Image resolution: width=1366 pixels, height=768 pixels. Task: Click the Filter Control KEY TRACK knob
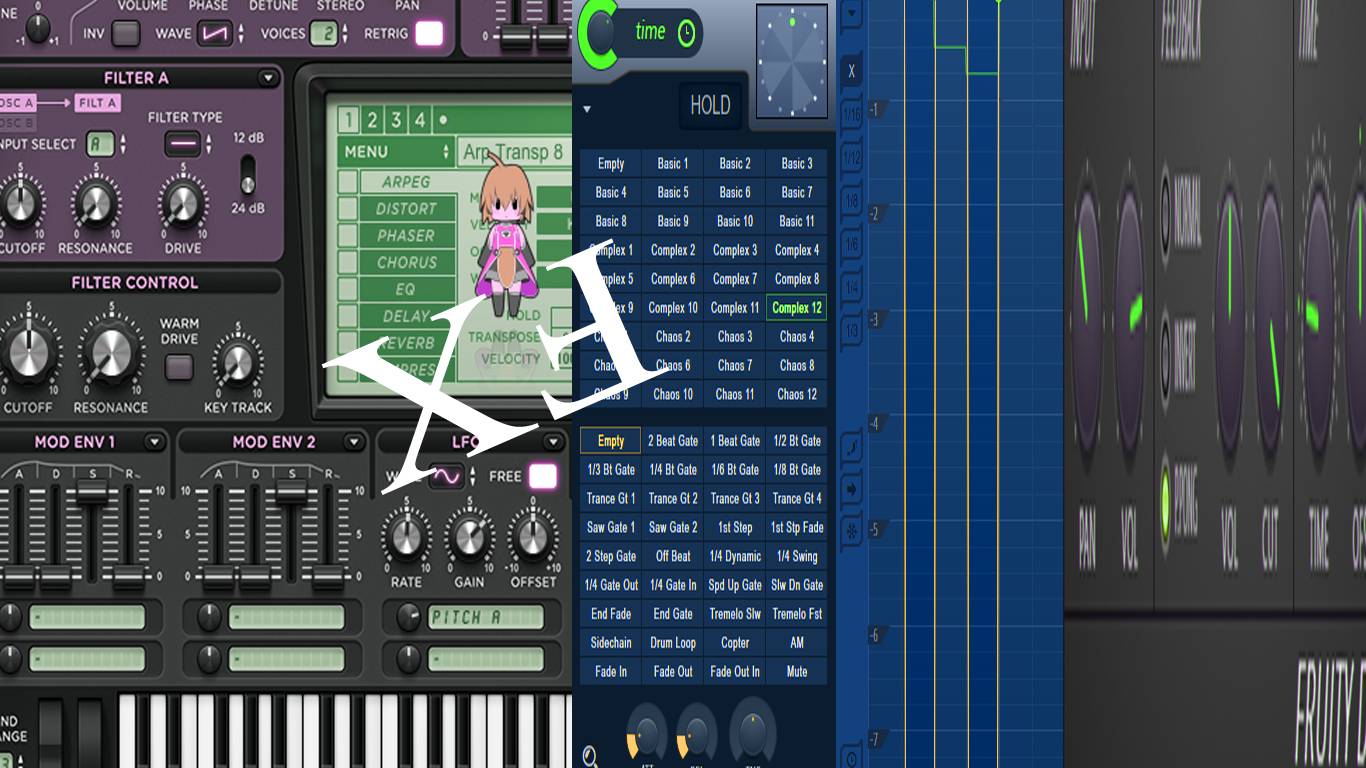click(x=237, y=365)
